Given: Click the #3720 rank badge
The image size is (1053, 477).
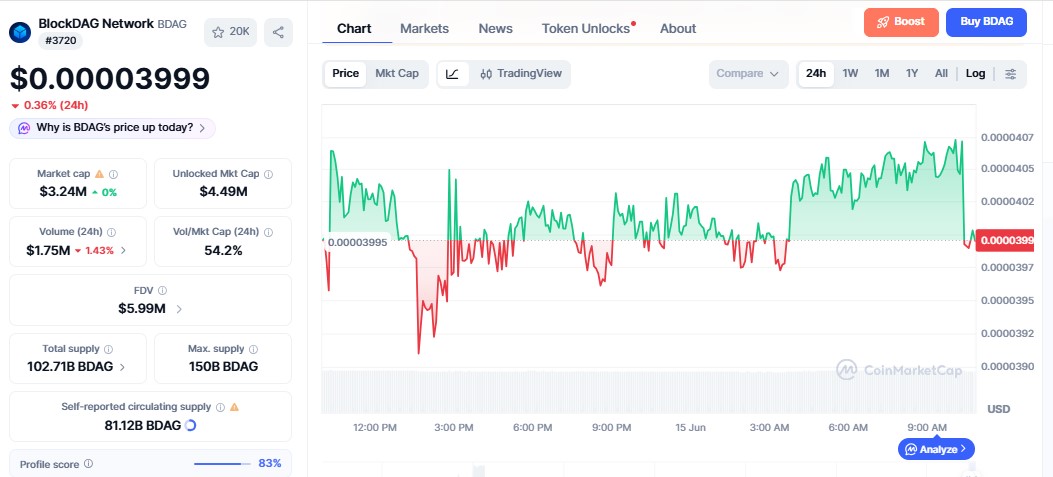Looking at the screenshot, I should click(x=60, y=41).
